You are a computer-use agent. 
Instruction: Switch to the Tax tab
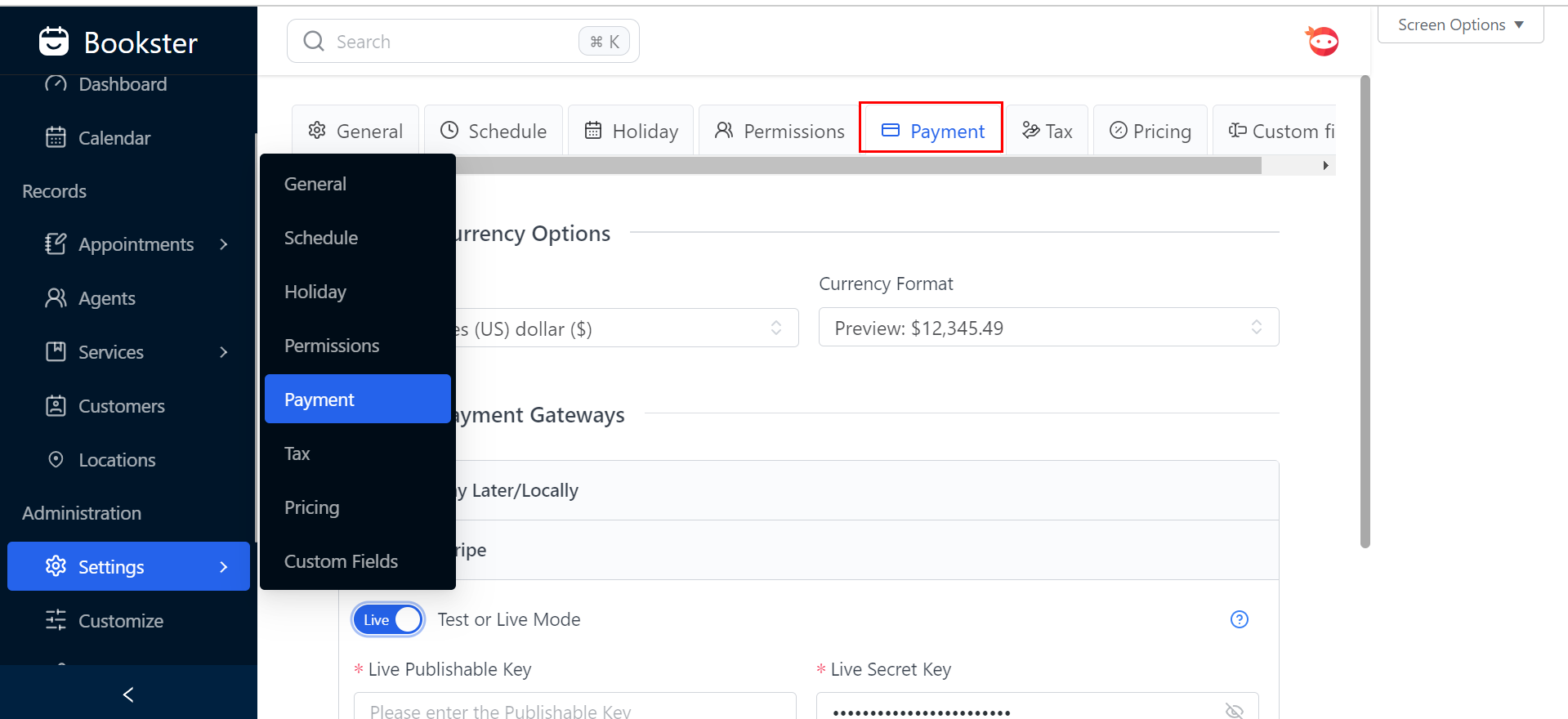1047,131
